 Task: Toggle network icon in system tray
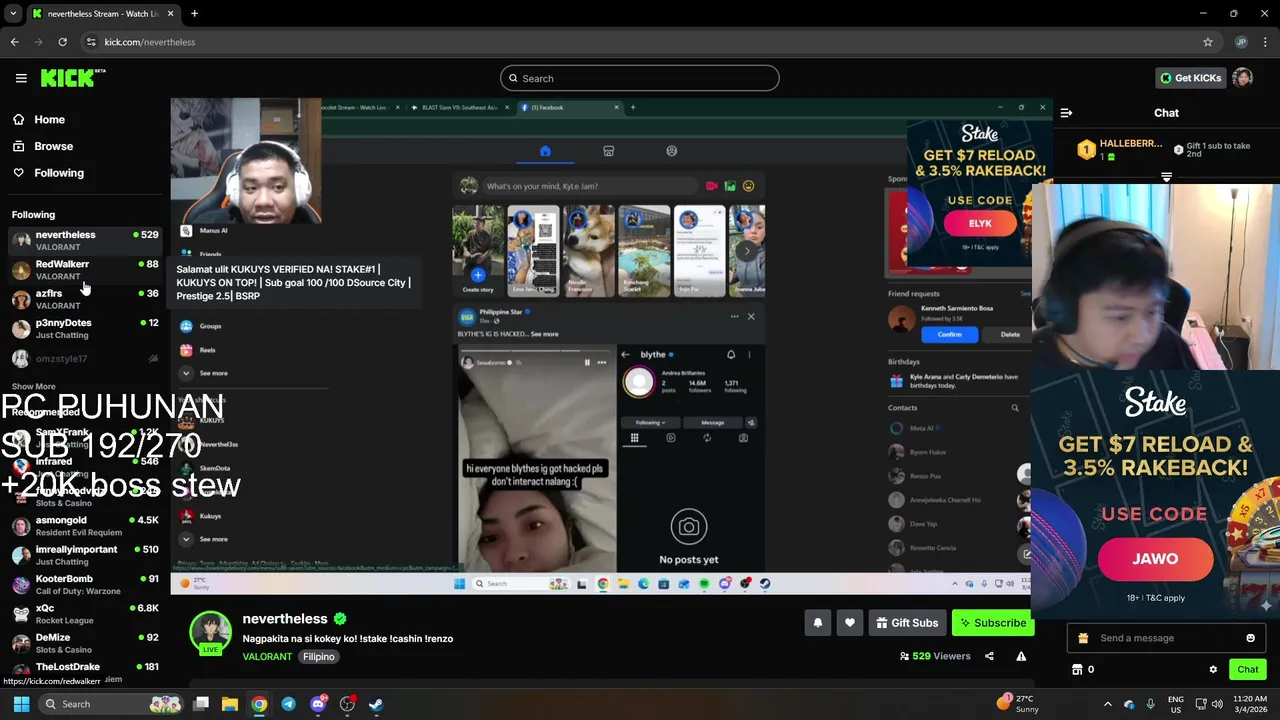1201,704
